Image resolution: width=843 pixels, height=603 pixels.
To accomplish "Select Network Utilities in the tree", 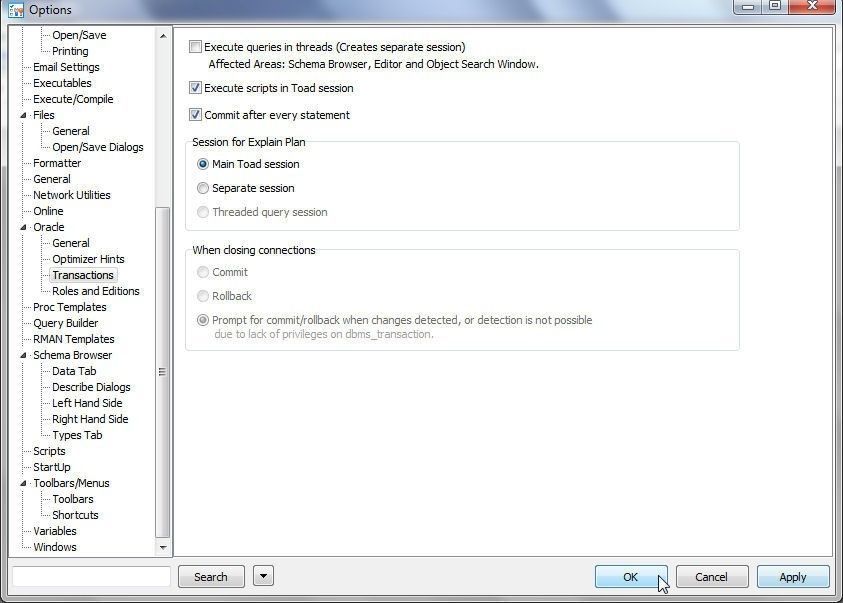I will (72, 195).
